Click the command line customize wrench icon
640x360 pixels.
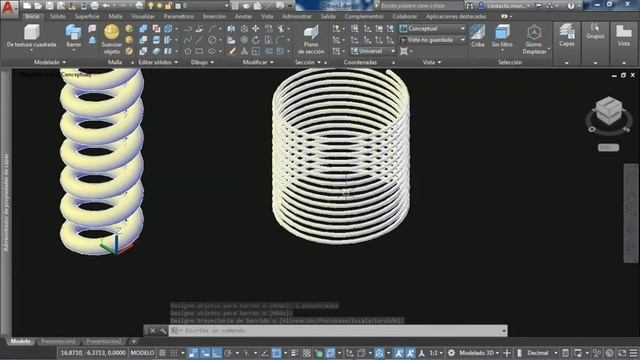point(163,331)
